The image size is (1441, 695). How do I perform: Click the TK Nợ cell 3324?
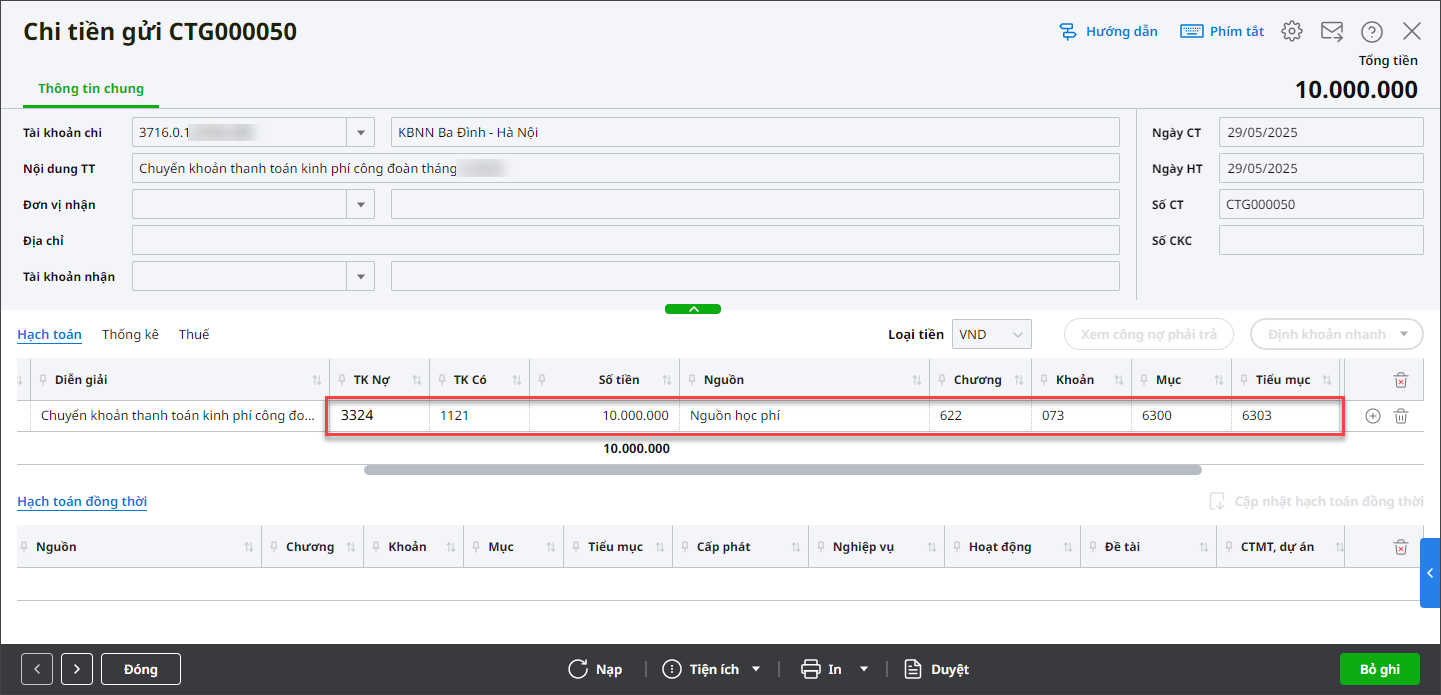click(380, 415)
